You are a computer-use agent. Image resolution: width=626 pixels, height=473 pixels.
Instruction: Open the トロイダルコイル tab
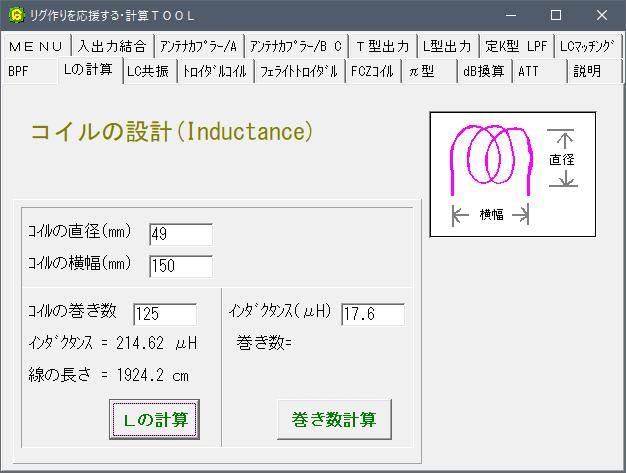[x=214, y=71]
